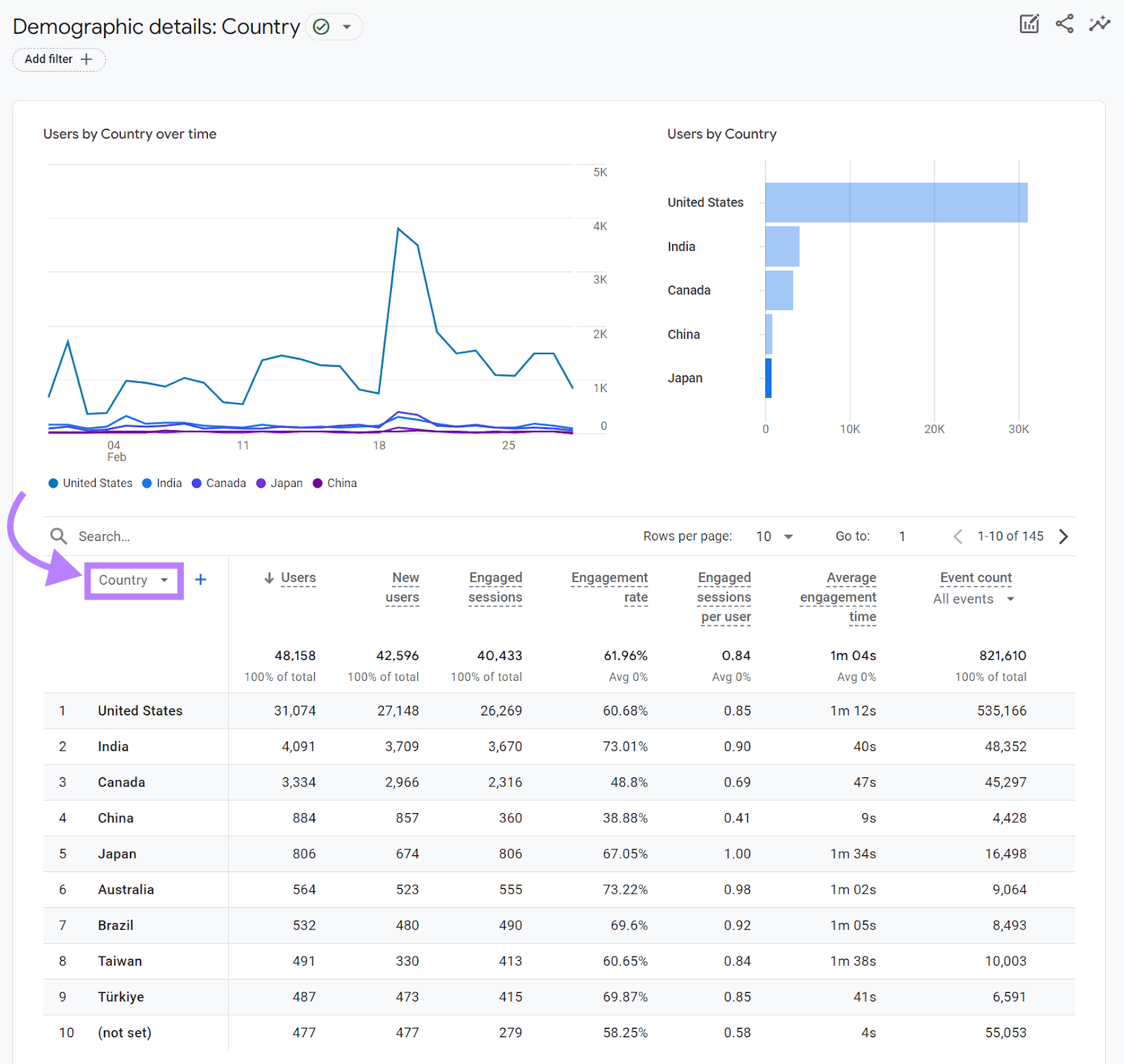
Task: Click the highlighted Japan bar in bar chart
Action: click(x=769, y=378)
